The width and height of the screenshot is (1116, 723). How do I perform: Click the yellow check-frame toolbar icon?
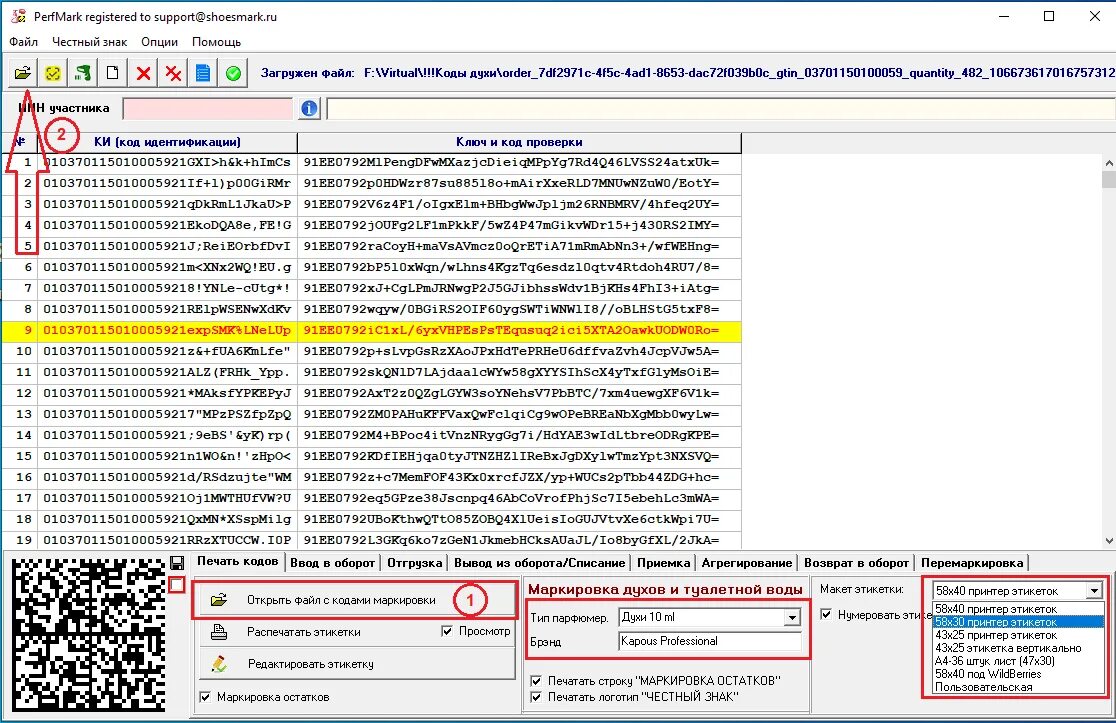(x=53, y=73)
